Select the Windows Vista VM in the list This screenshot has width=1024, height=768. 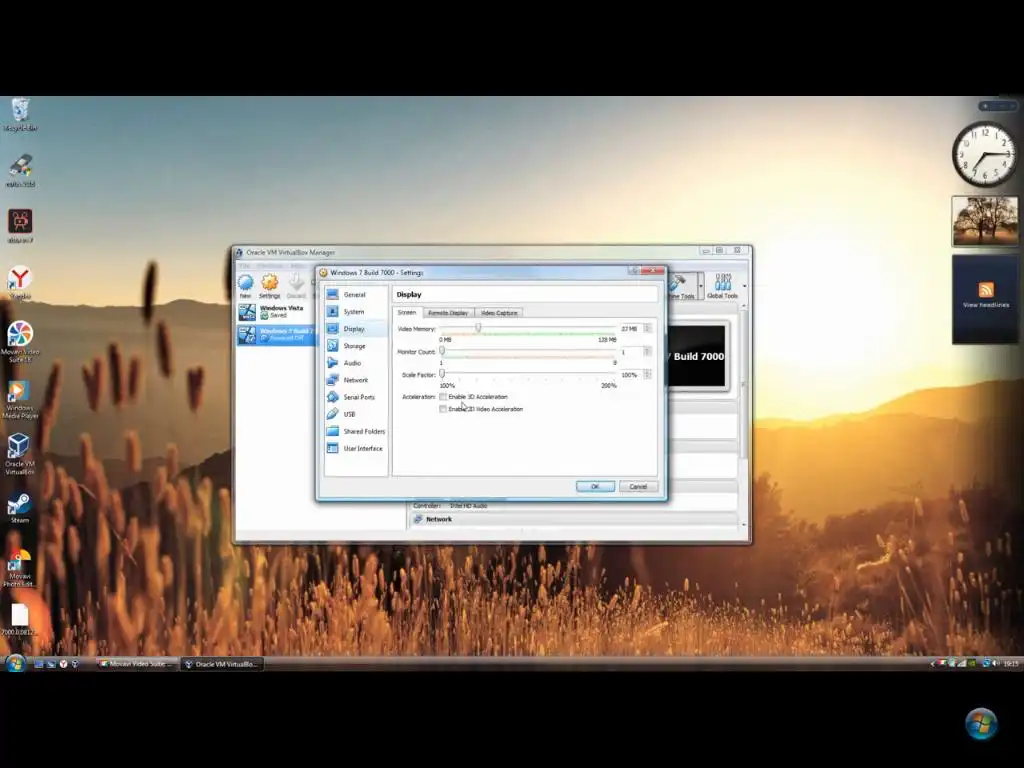[x=276, y=312]
